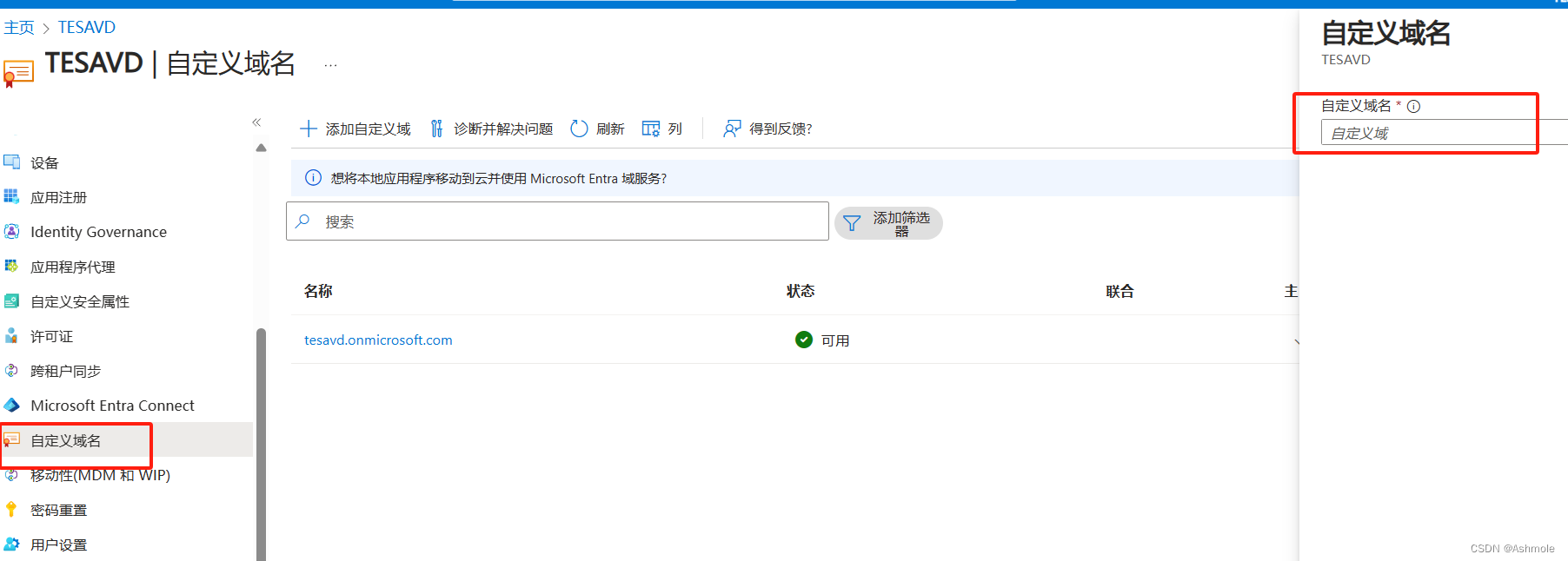Click 跨租户同步 sidebar label
This screenshot has height=561, width=1568.
click(66, 371)
